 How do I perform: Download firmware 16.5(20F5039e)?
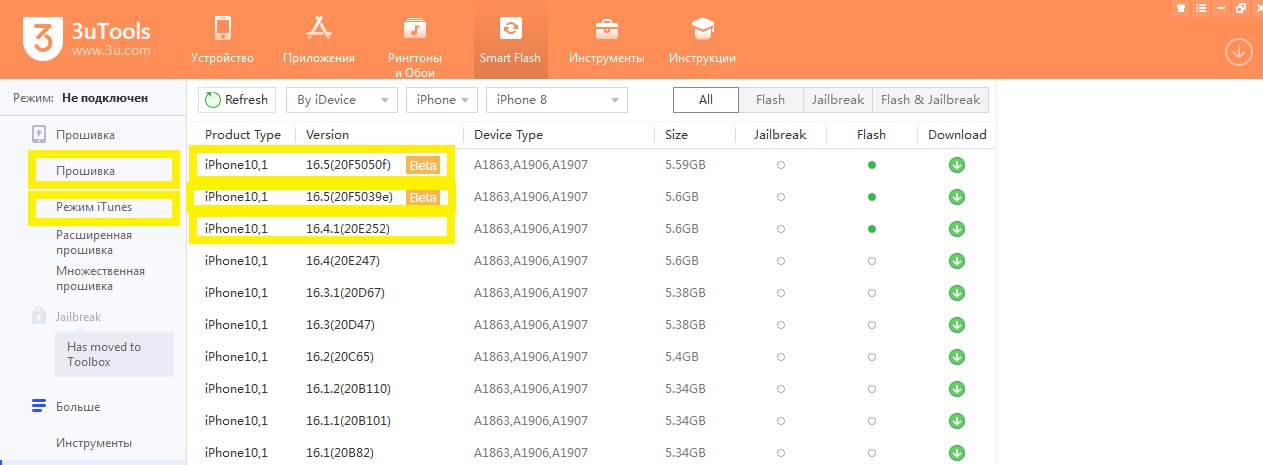click(x=956, y=197)
